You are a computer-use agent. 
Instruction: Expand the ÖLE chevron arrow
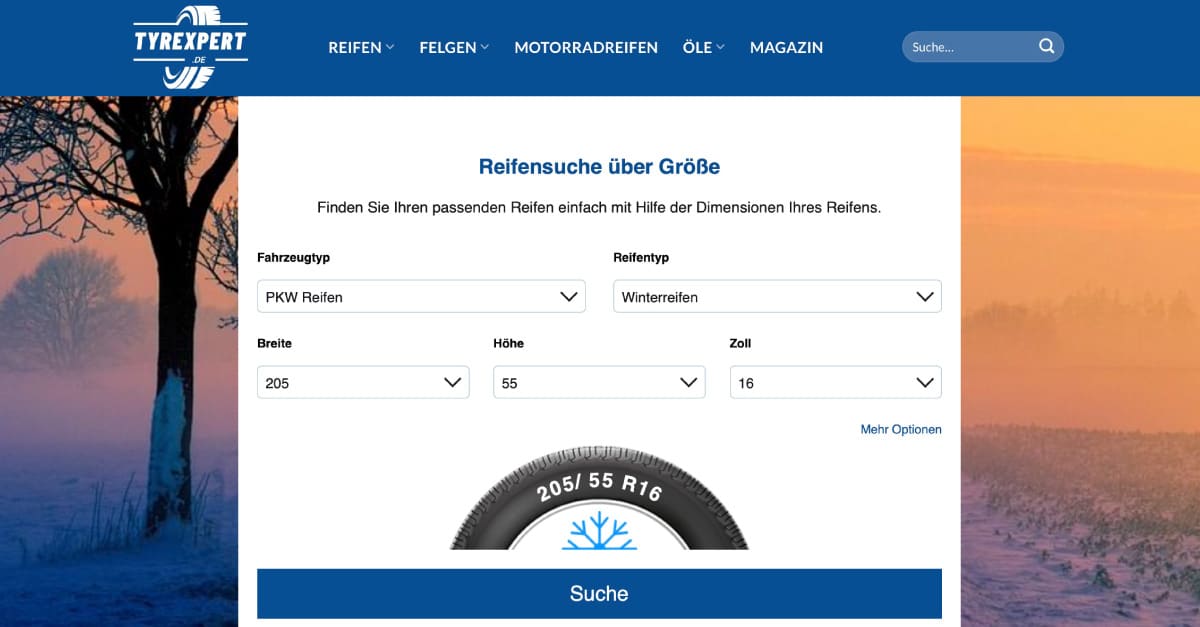pyautogui.click(x=720, y=47)
